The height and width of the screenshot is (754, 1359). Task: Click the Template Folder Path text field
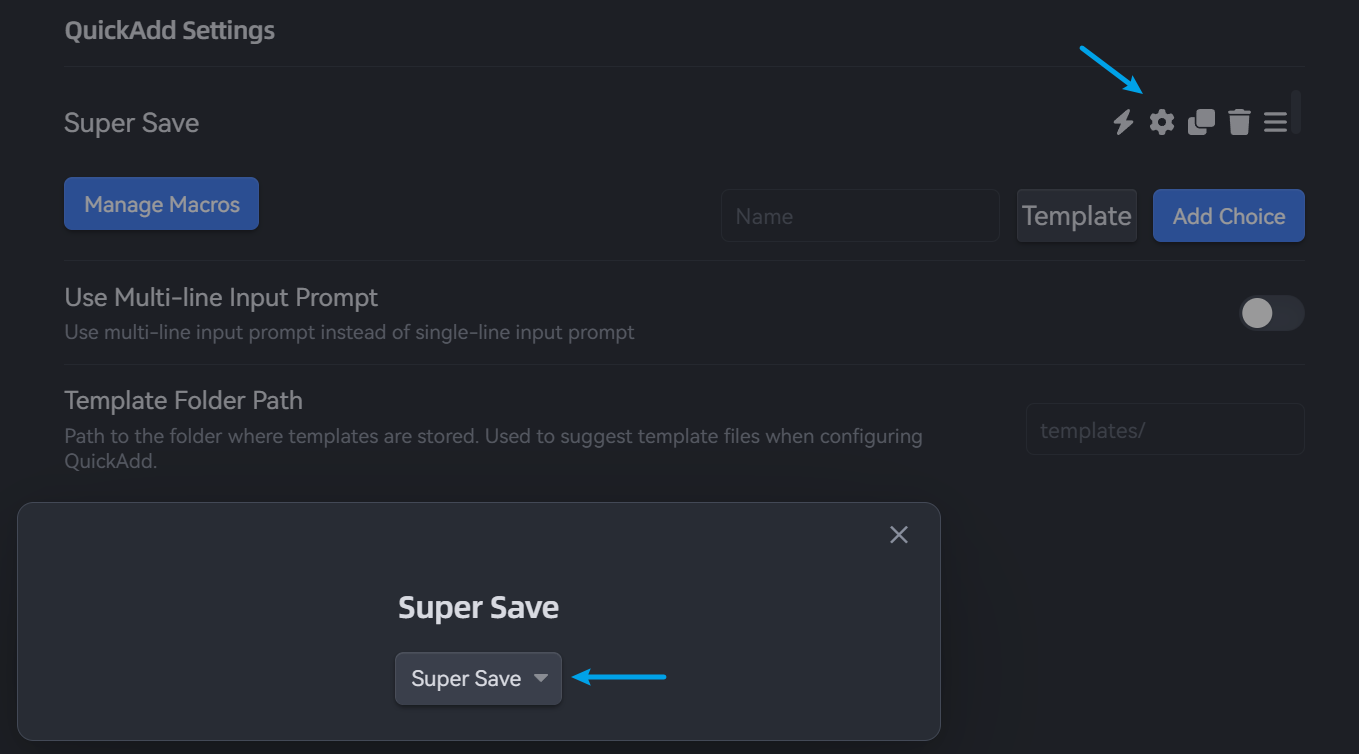[x=1165, y=430]
